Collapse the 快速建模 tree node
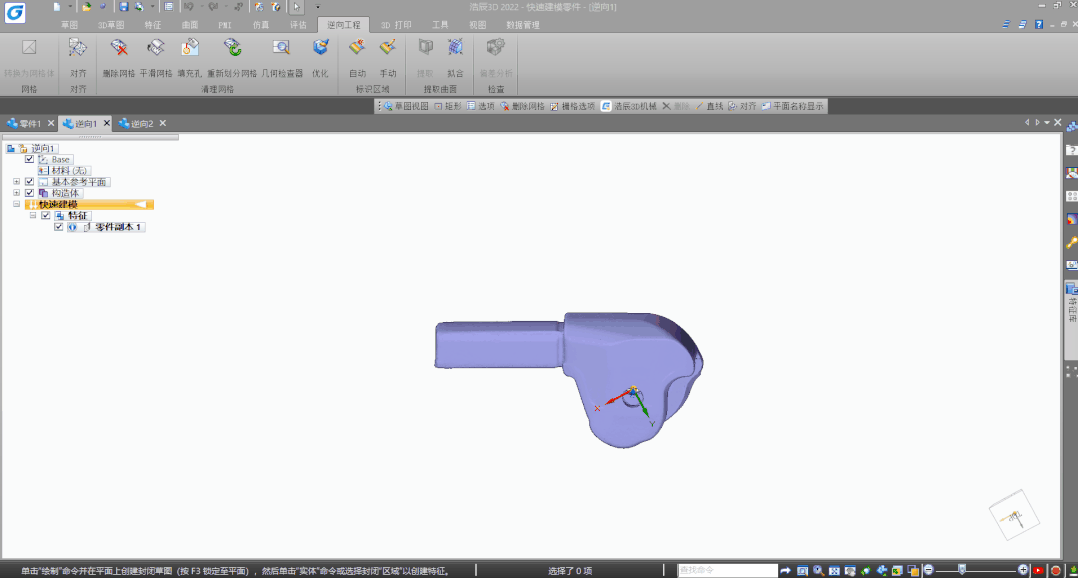This screenshot has height=578, width=1078. tap(17, 204)
